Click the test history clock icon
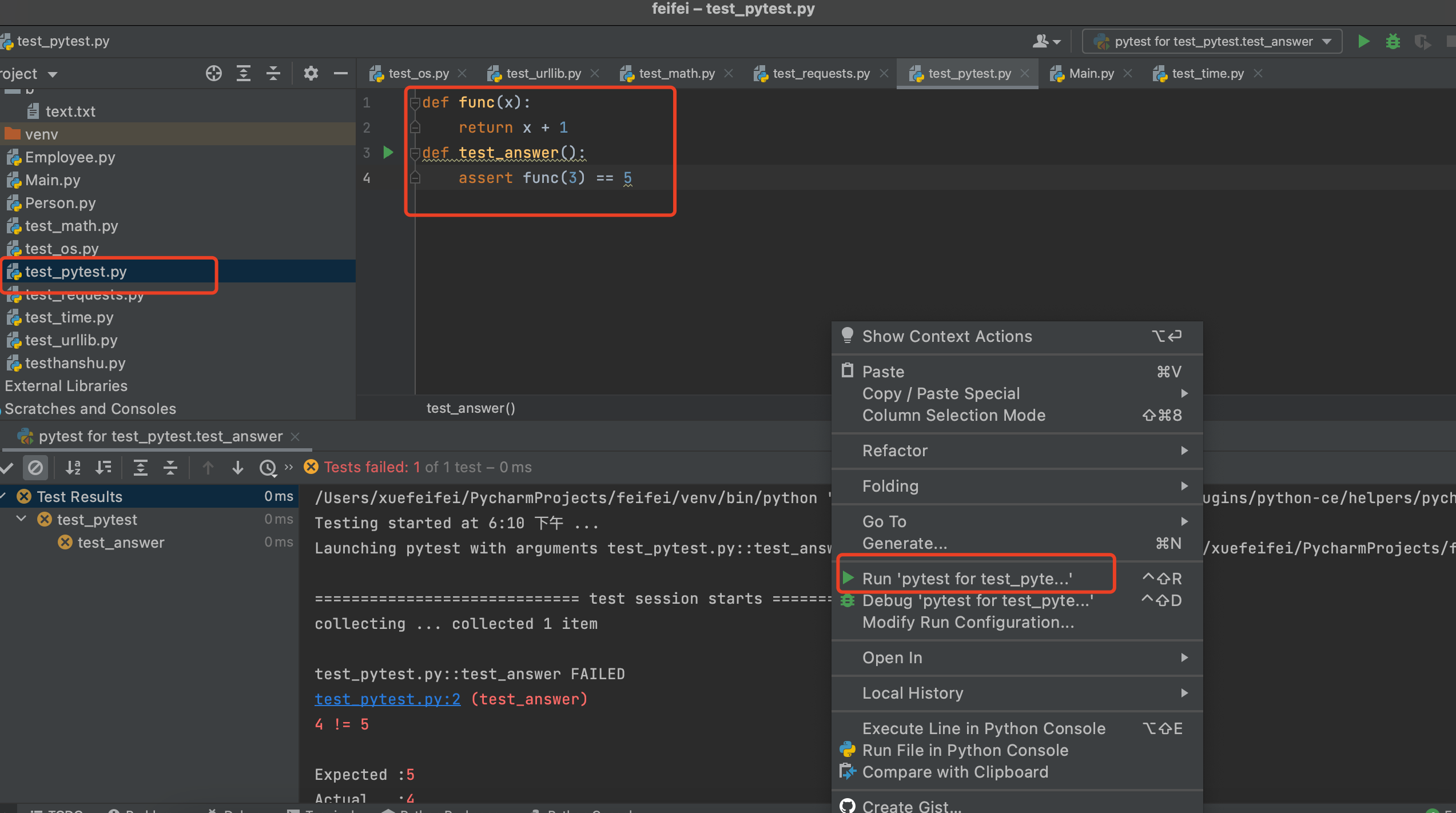This screenshot has height=813, width=1456. 267,468
